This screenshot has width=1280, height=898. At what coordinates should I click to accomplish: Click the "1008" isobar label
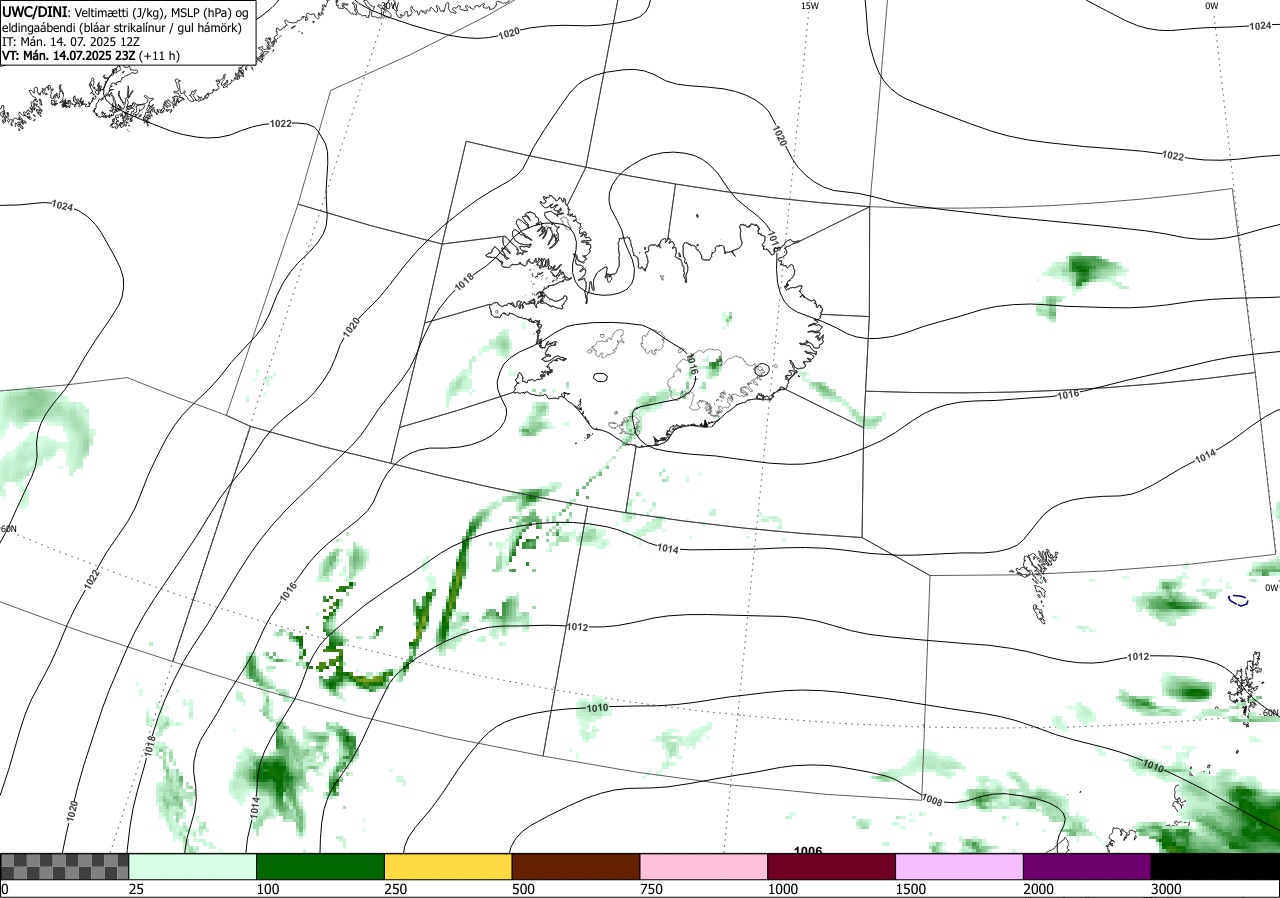[x=933, y=800]
